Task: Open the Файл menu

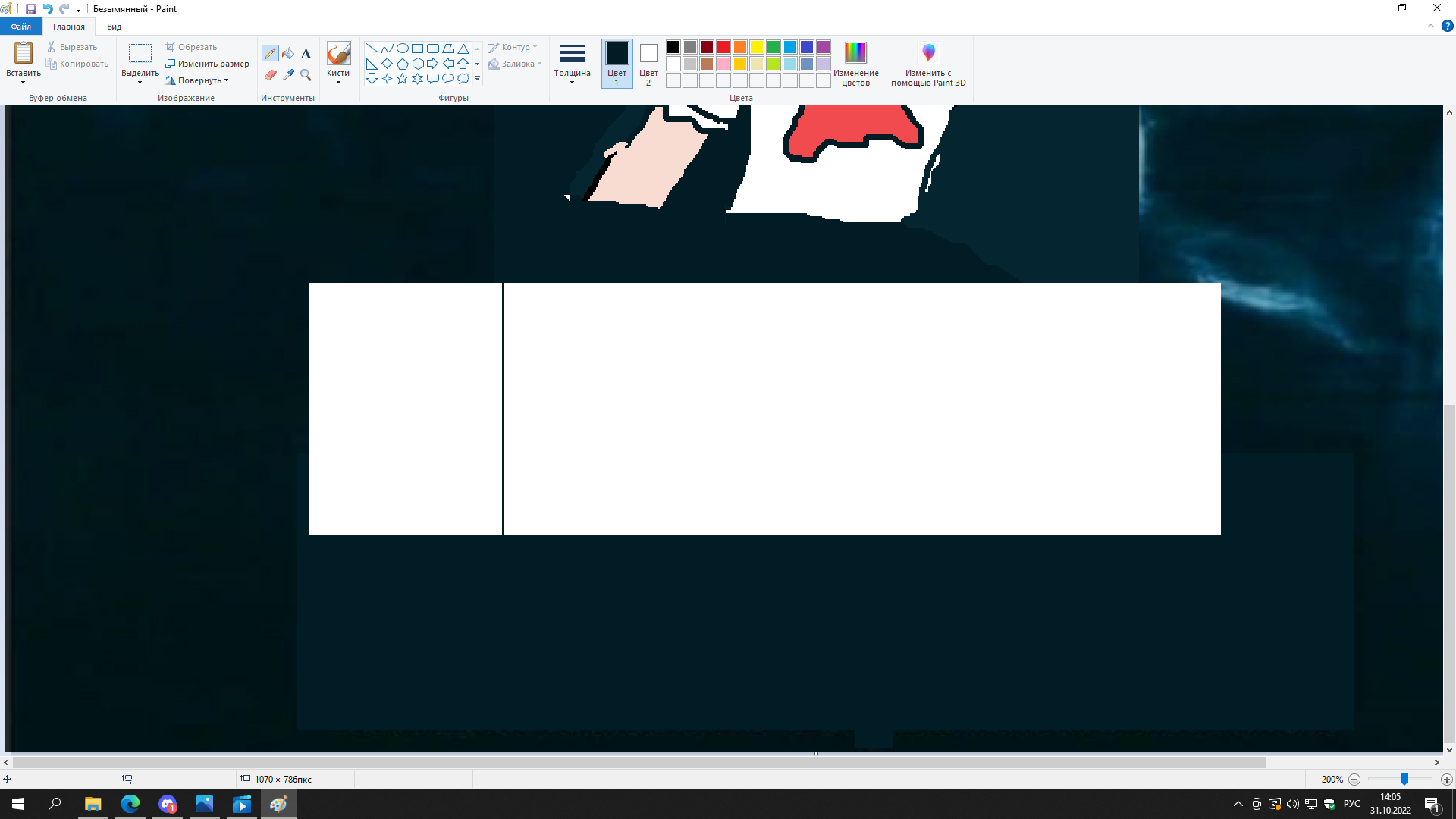Action: coord(21,27)
